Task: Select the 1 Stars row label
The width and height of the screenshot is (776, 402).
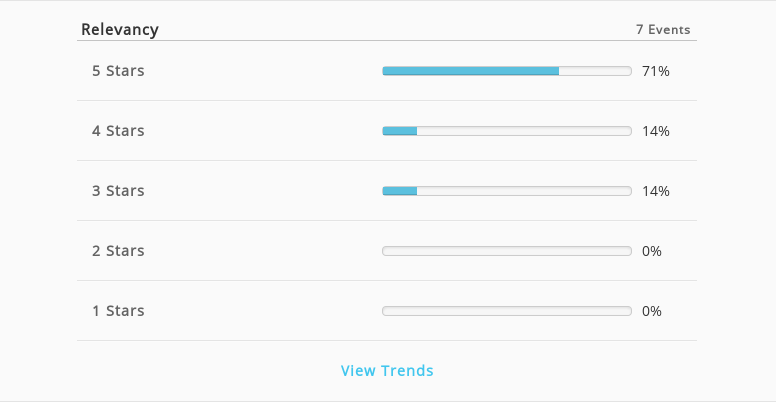Action: coord(118,310)
